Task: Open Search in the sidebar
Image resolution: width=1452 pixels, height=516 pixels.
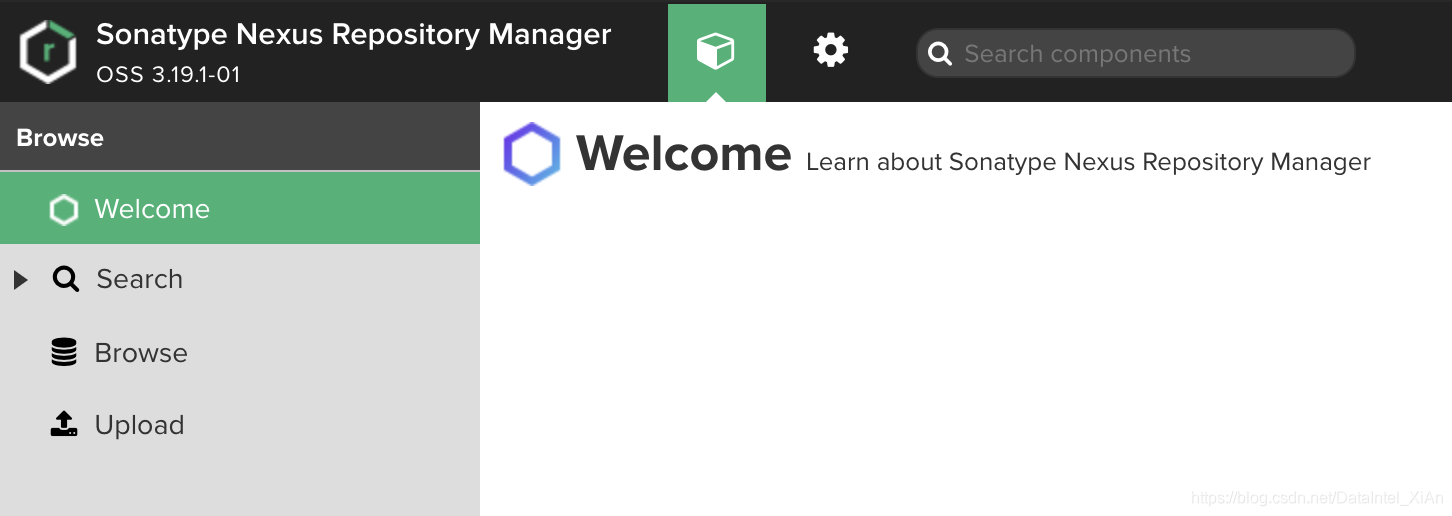Action: [240, 279]
